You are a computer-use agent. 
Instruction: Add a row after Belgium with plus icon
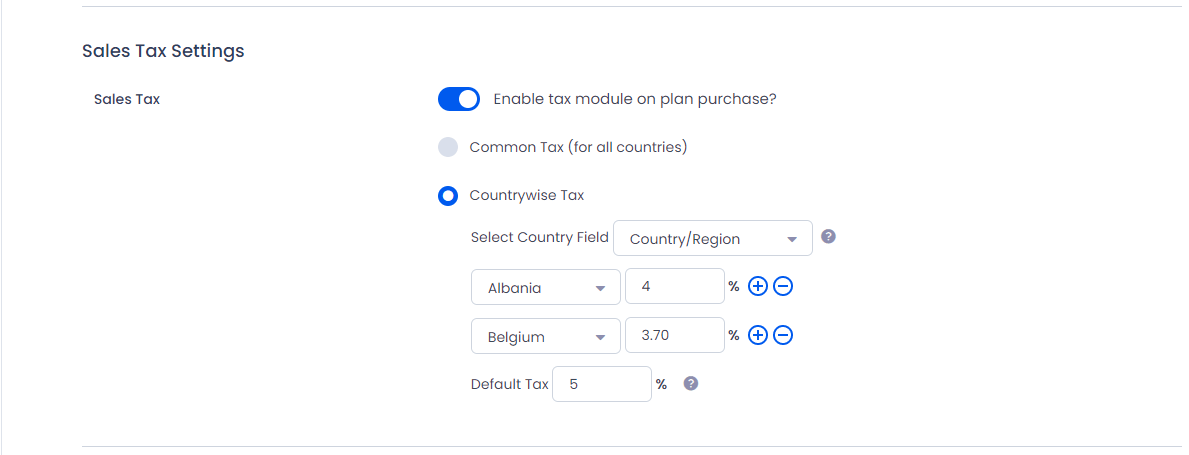coord(758,335)
